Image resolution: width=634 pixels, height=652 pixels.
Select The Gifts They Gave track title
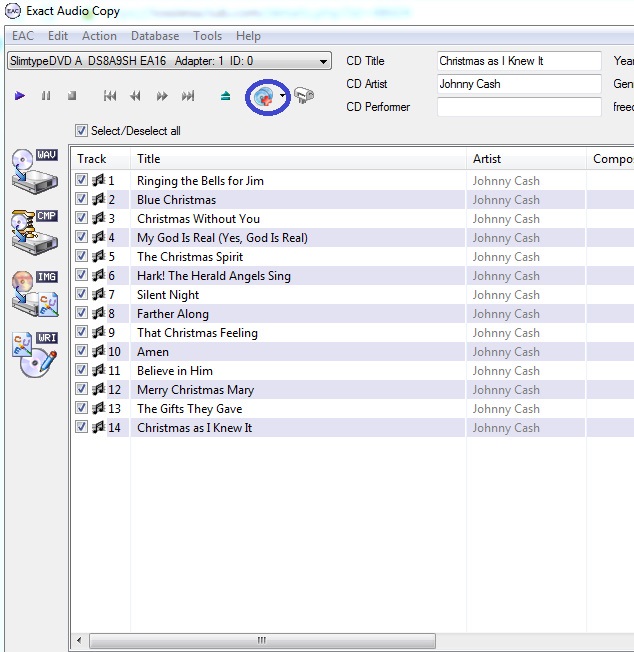pos(190,409)
